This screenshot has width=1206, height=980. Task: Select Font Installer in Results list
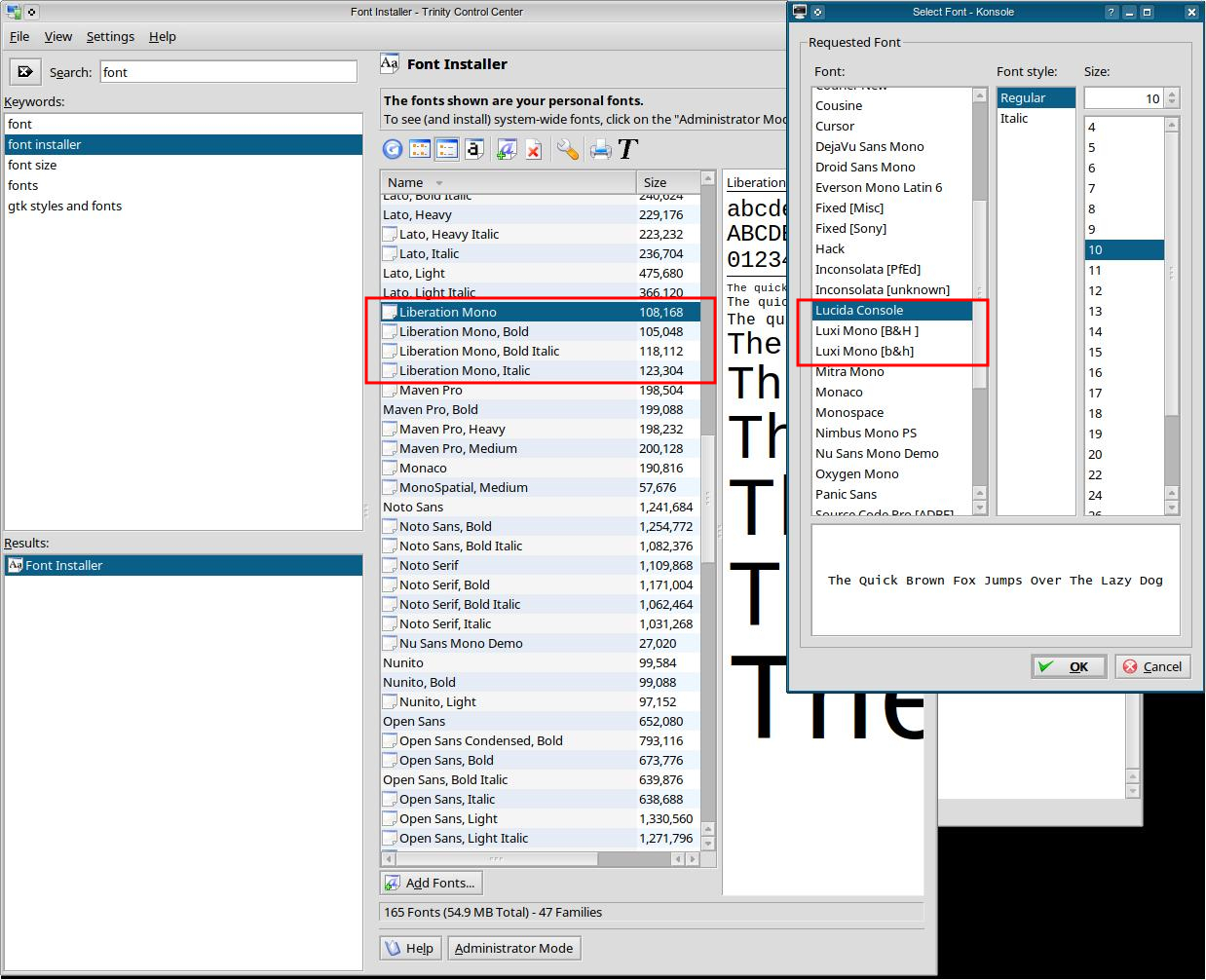pyautogui.click(x=183, y=565)
